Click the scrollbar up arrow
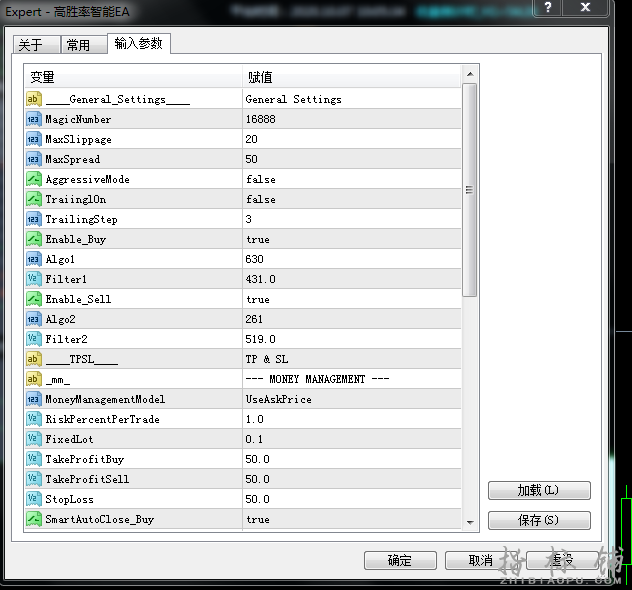 click(x=470, y=74)
